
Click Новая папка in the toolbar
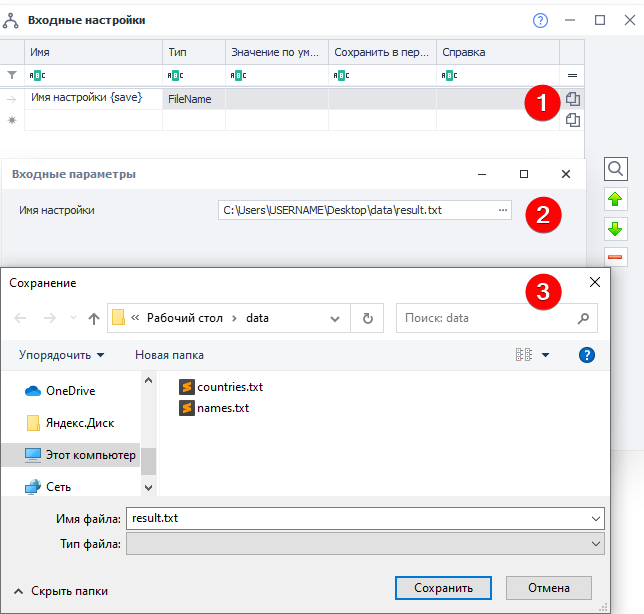point(169,355)
